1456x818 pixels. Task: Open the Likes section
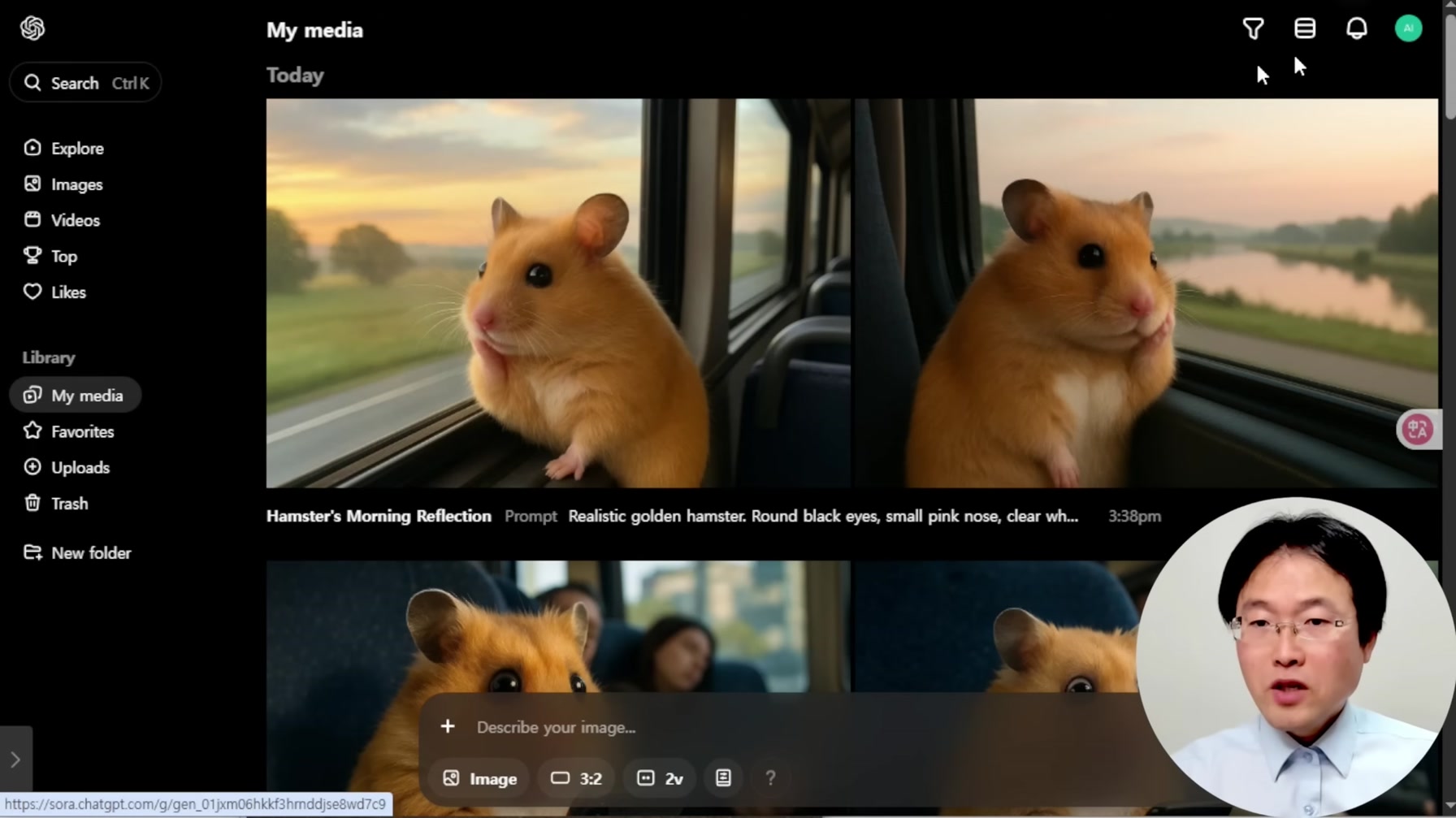[x=54, y=292]
